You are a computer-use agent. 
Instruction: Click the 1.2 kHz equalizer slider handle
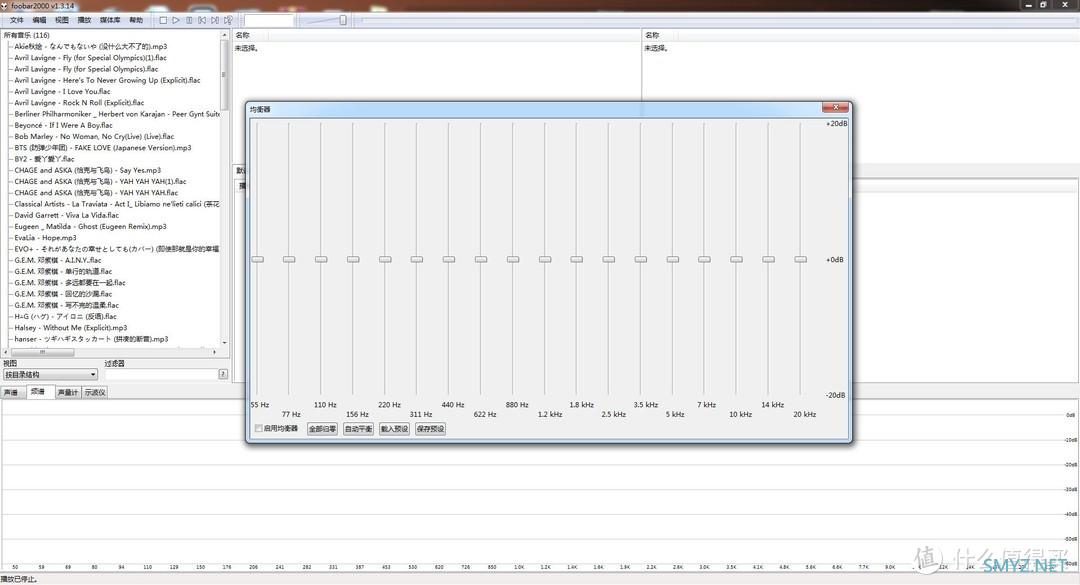(x=545, y=259)
